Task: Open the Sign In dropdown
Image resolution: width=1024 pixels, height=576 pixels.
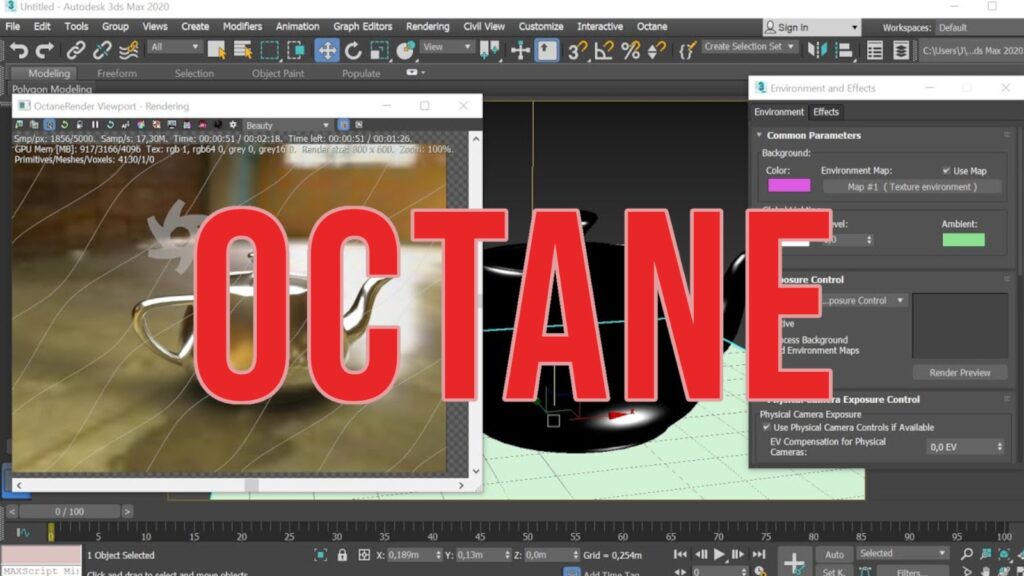Action: (812, 27)
